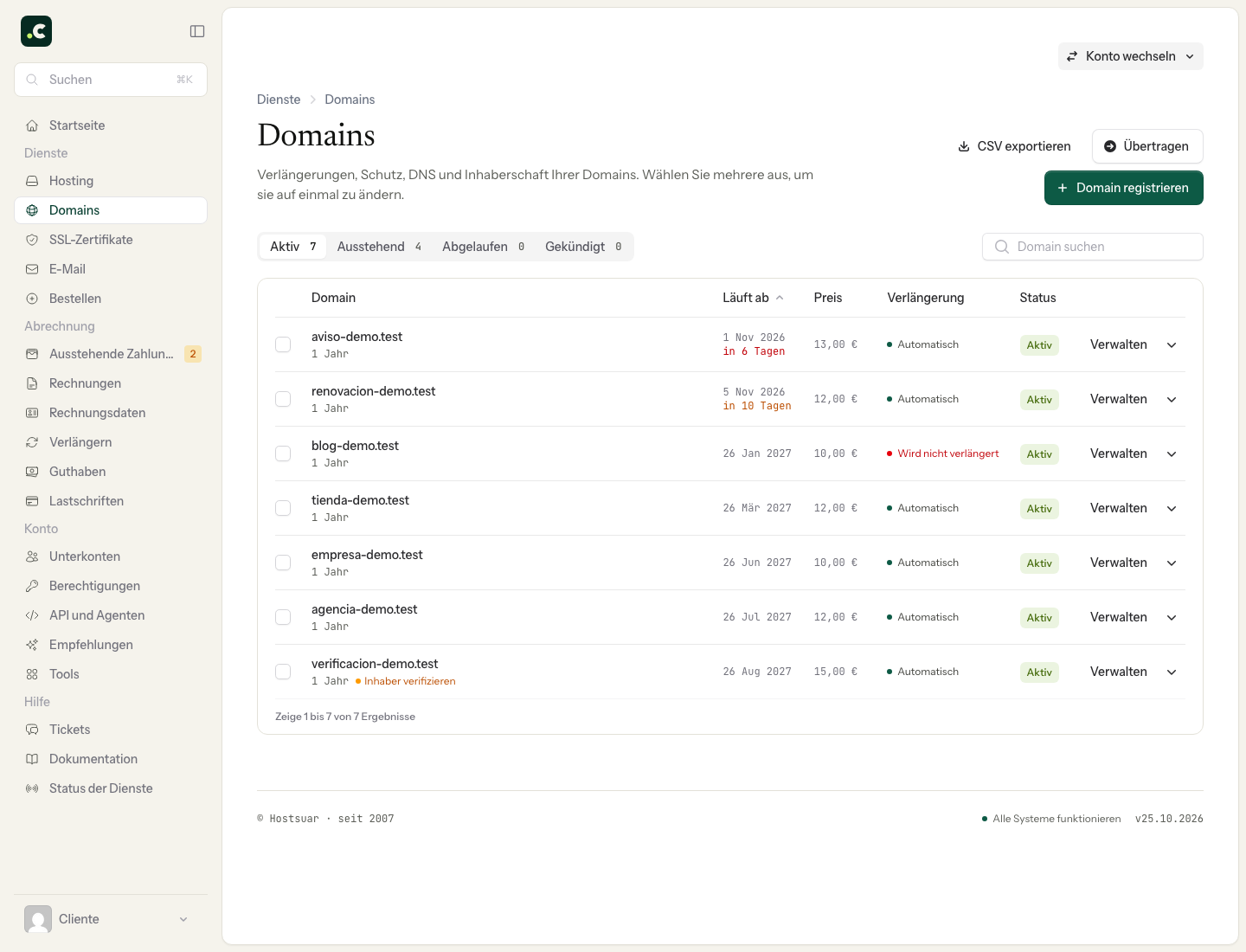The image size is (1246, 952).
Task: Click Guthaben wallet icon
Action: [x=32, y=472]
